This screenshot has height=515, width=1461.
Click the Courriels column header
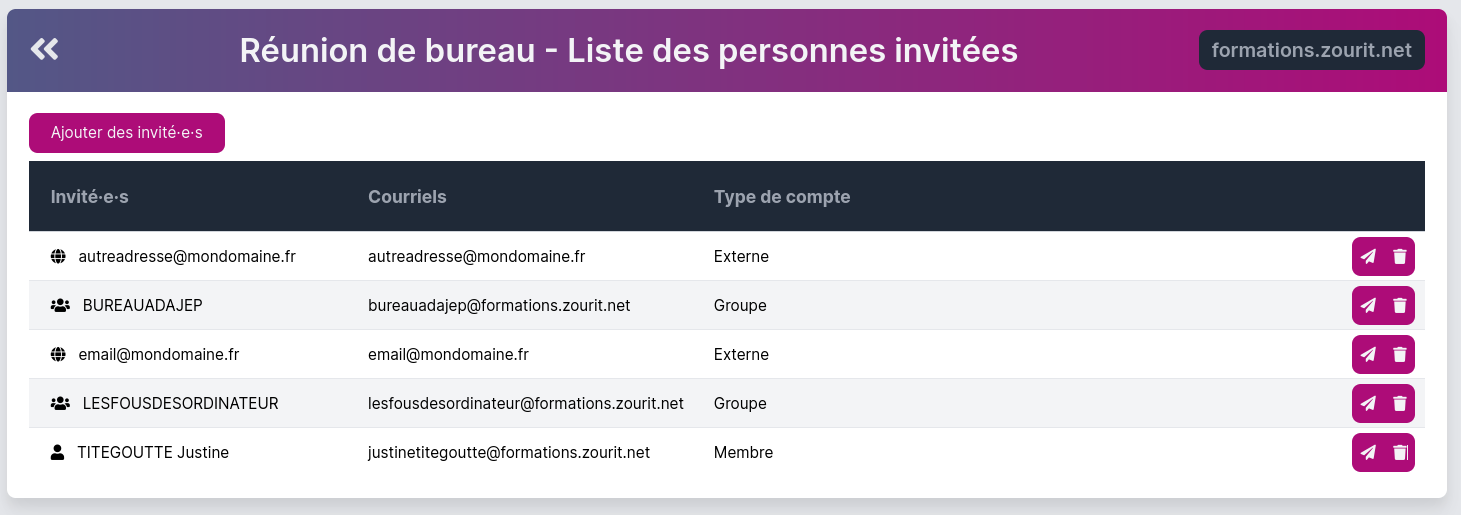pos(407,197)
